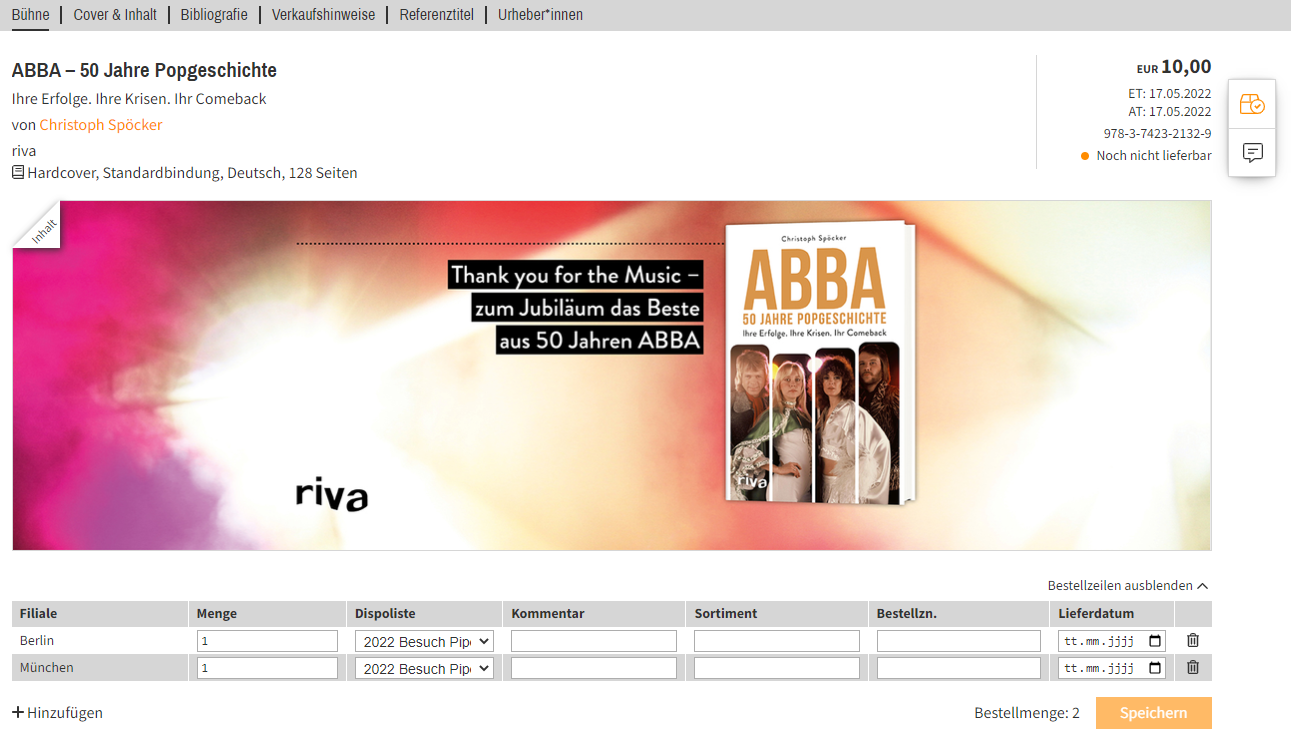Click the Speichern button
Viewport: 1291px width, 742px height.
(x=1153, y=713)
